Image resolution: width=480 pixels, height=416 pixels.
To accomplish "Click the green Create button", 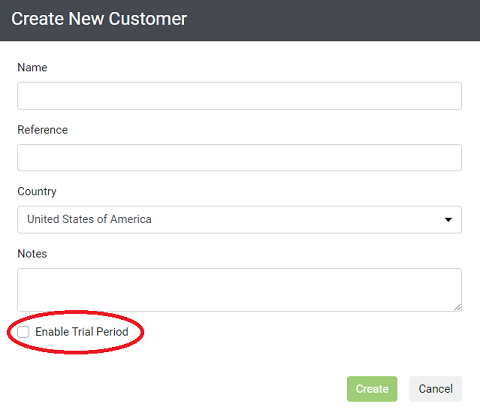I will click(x=372, y=389).
